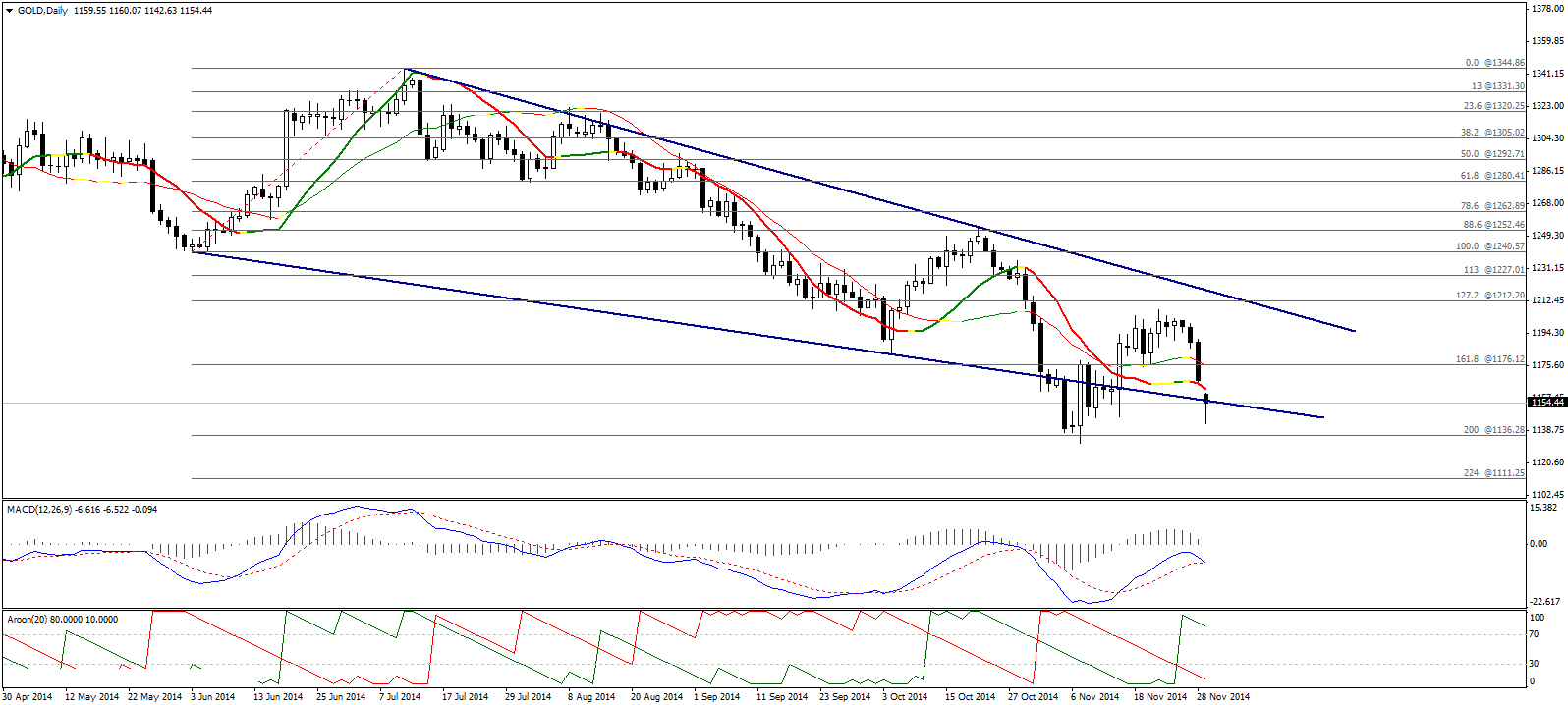Screen dimensions: 1568x705
Task: Click the 1378.00 price axis label
Action: tap(1547, 9)
